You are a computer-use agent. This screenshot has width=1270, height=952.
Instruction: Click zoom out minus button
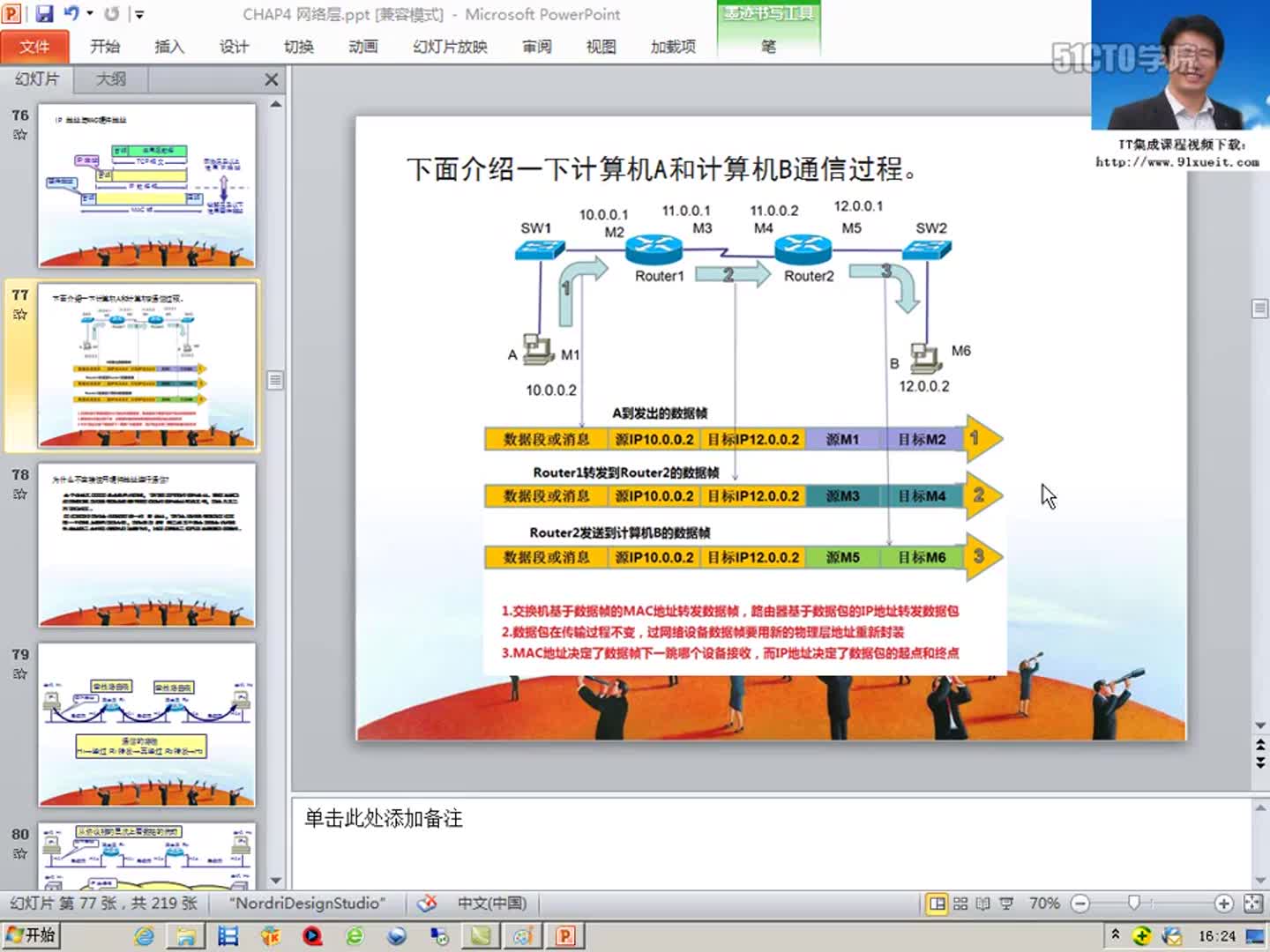click(1080, 904)
